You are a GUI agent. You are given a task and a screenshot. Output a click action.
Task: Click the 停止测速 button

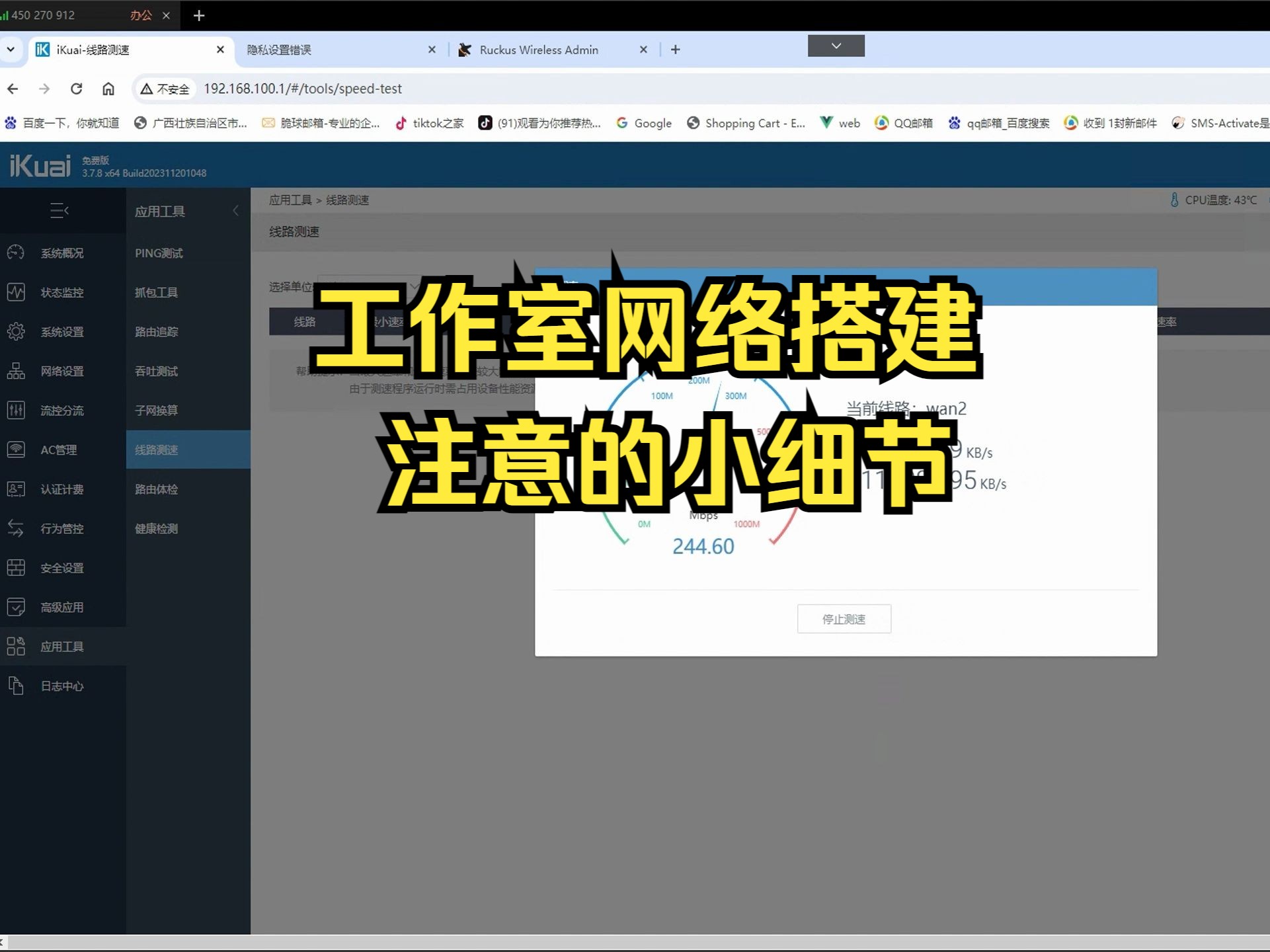pyautogui.click(x=844, y=619)
